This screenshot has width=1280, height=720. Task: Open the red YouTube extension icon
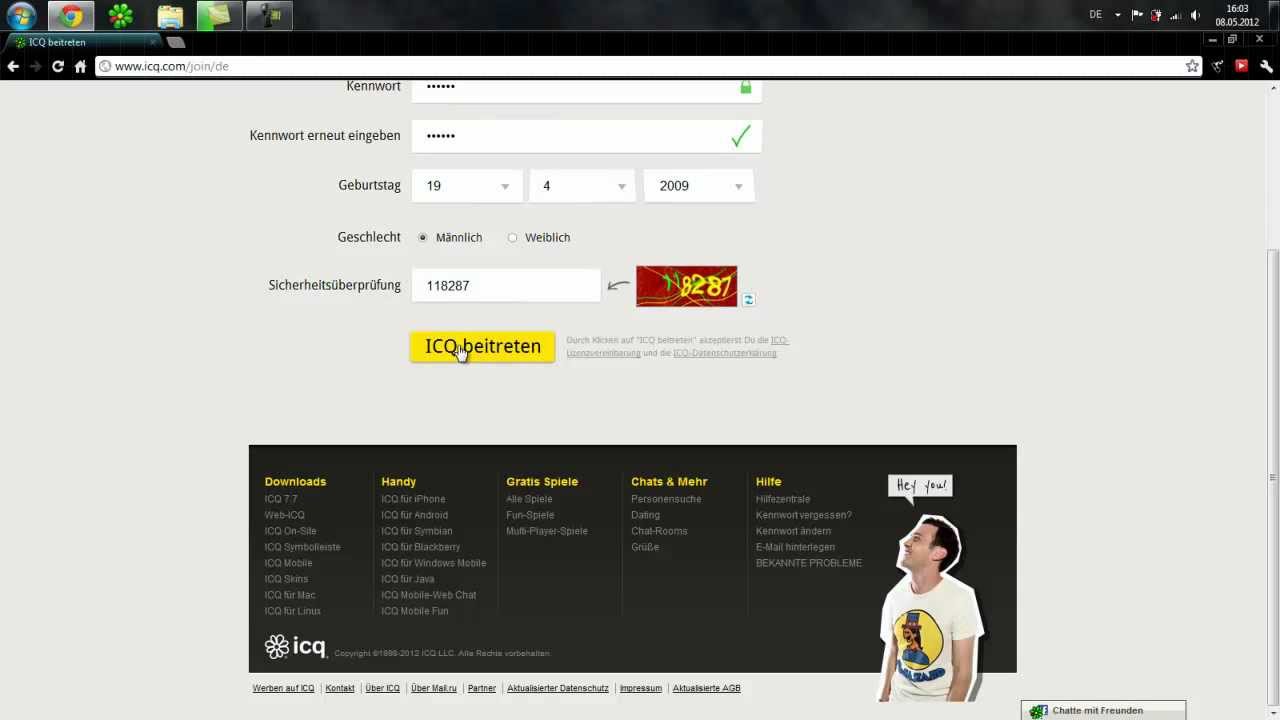(1241, 66)
